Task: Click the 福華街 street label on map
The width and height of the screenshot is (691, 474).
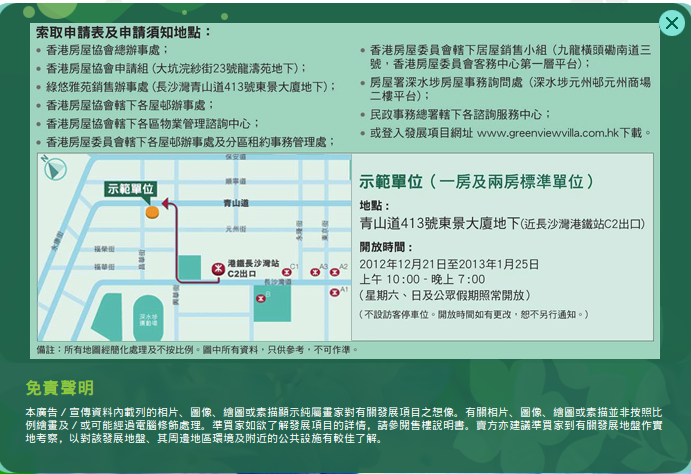Action: click(104, 267)
